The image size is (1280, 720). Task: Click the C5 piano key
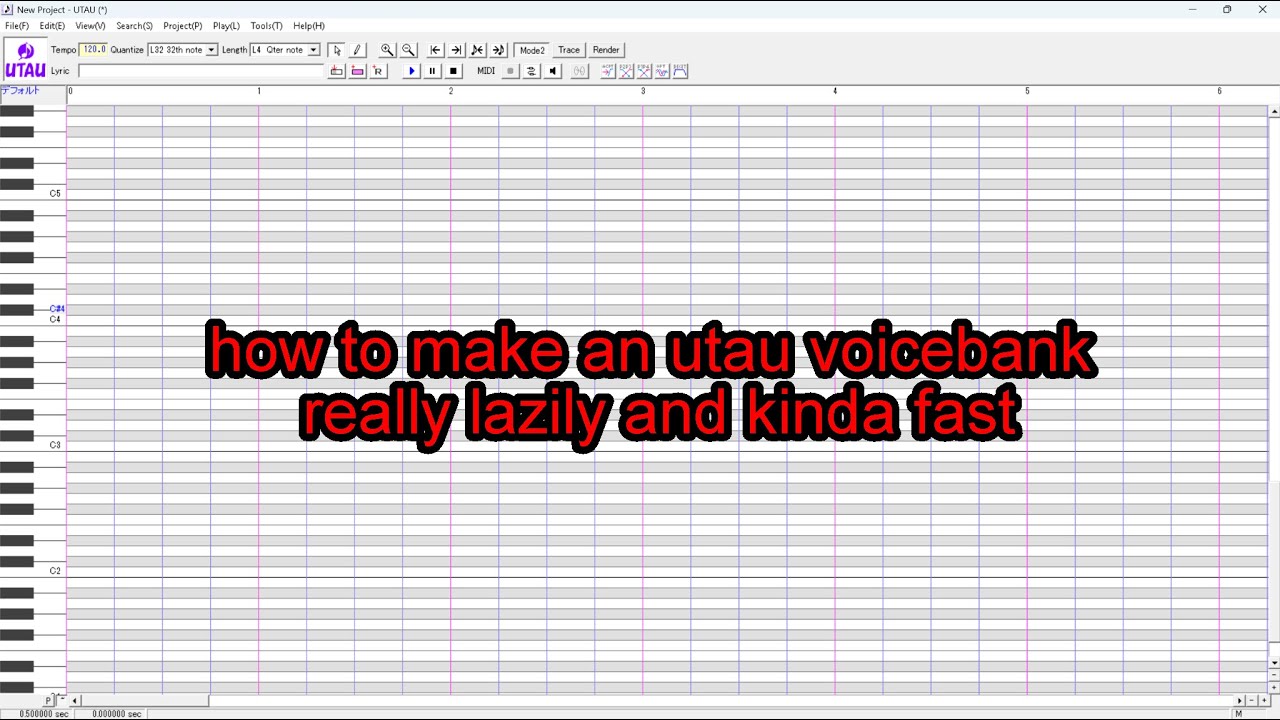coord(33,193)
